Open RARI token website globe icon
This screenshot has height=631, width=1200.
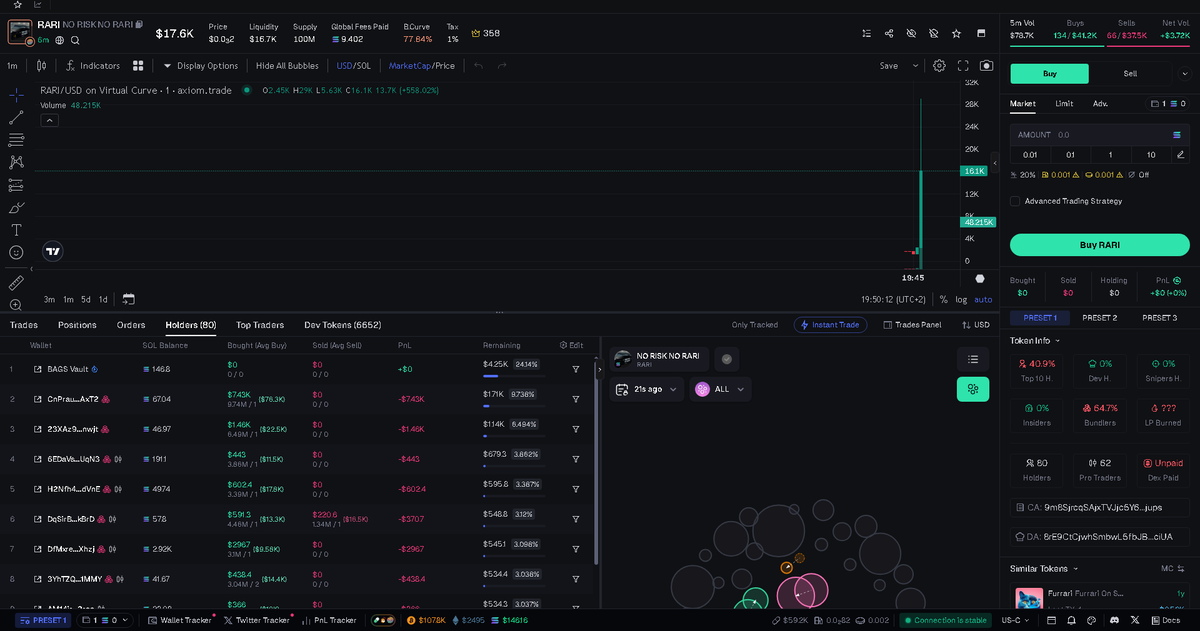60,40
